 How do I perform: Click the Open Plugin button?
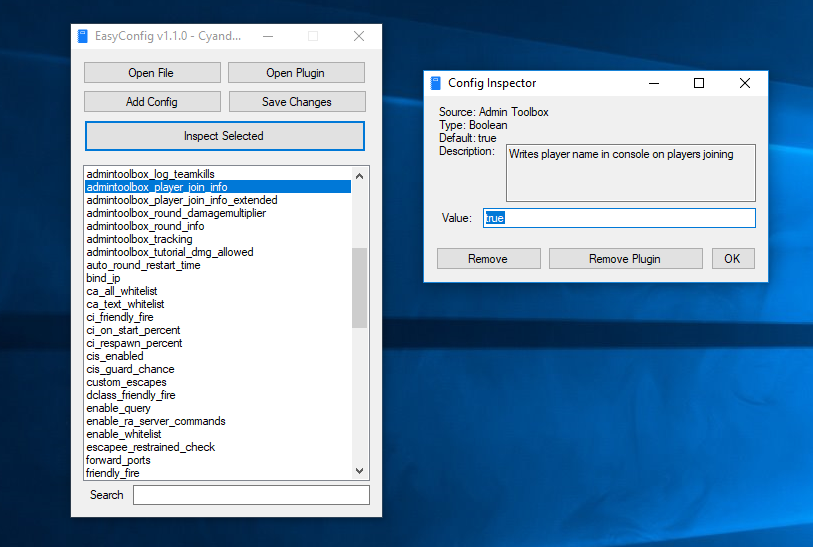(x=296, y=73)
